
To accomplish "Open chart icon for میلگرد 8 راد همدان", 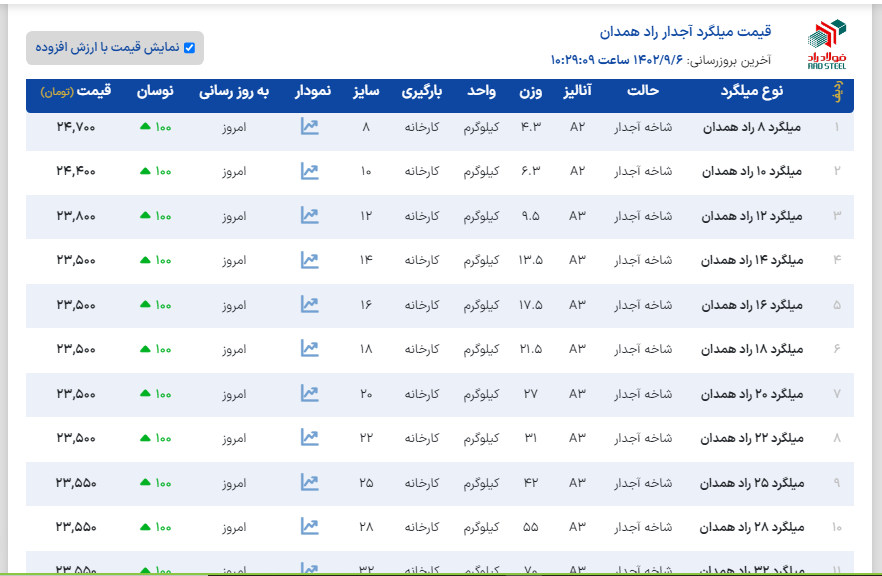I will pos(309,127).
